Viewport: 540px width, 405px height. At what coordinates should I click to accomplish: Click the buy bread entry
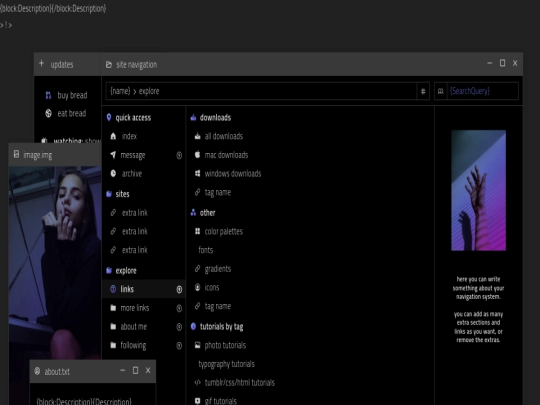click(72, 95)
